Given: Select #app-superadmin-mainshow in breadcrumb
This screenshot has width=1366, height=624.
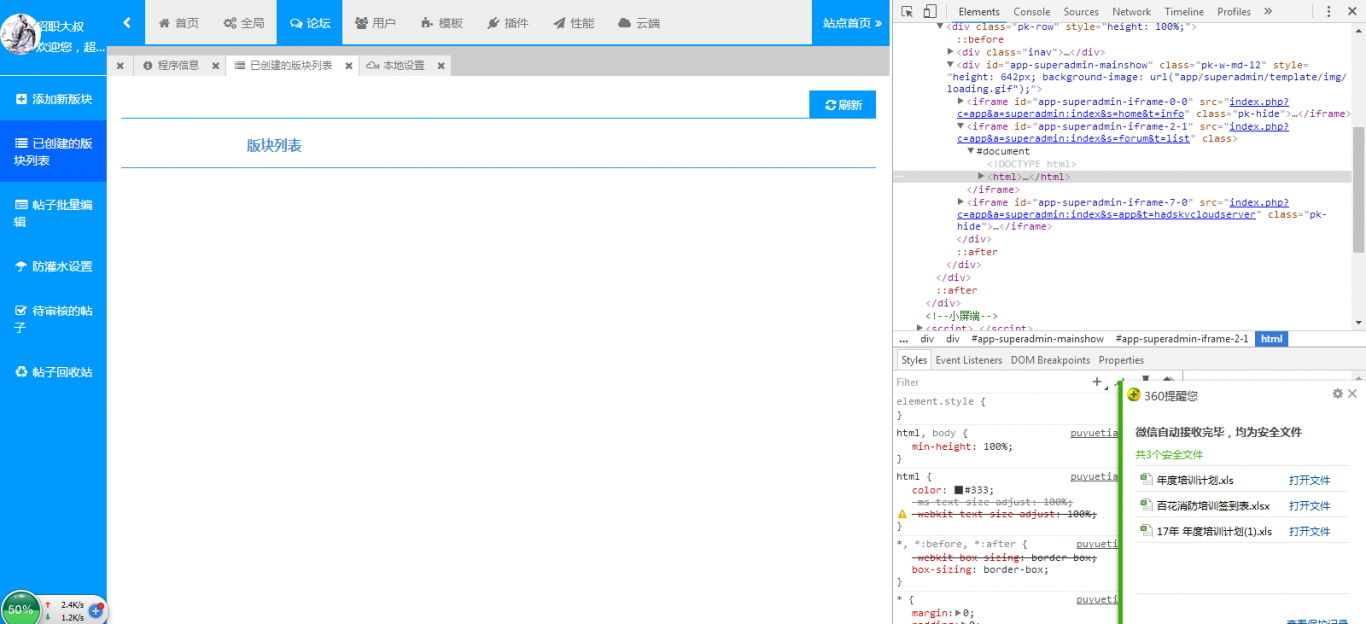Looking at the screenshot, I should pos(1036,339).
